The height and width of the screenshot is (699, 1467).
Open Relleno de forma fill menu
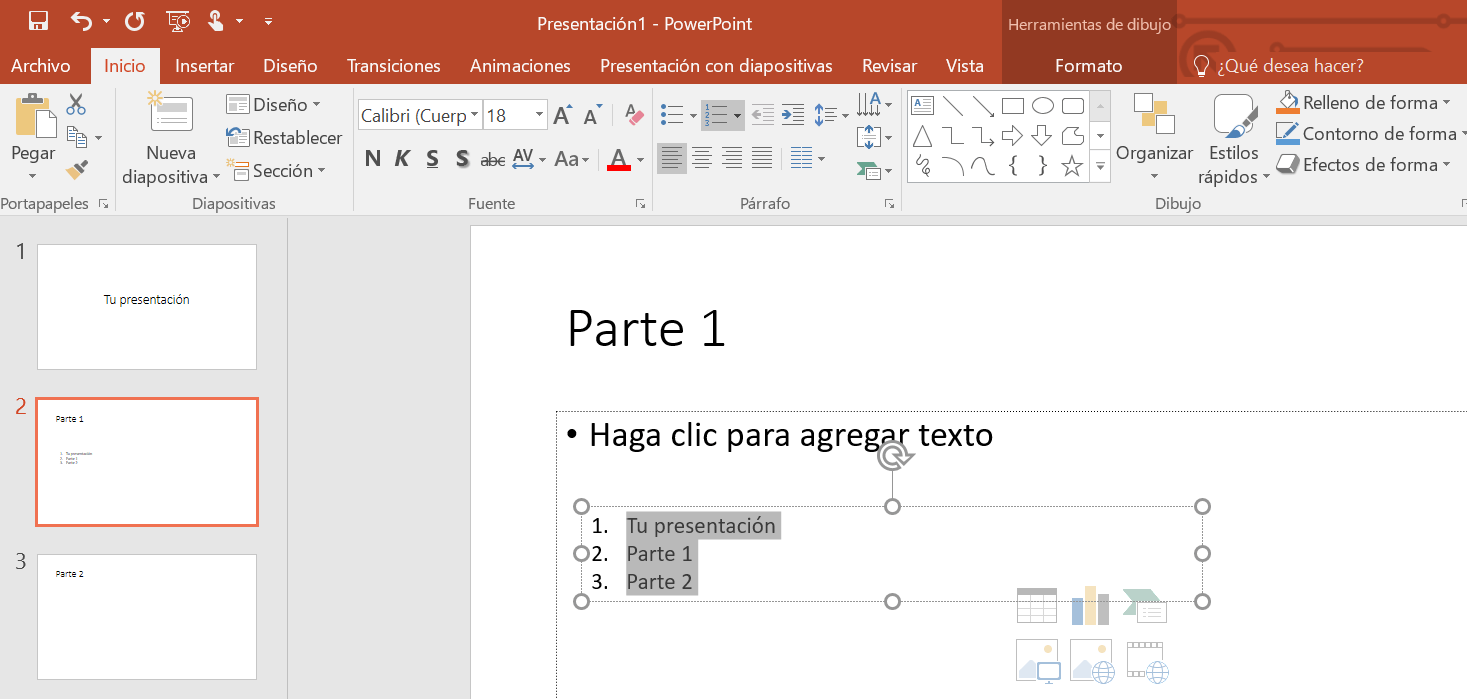(1364, 103)
